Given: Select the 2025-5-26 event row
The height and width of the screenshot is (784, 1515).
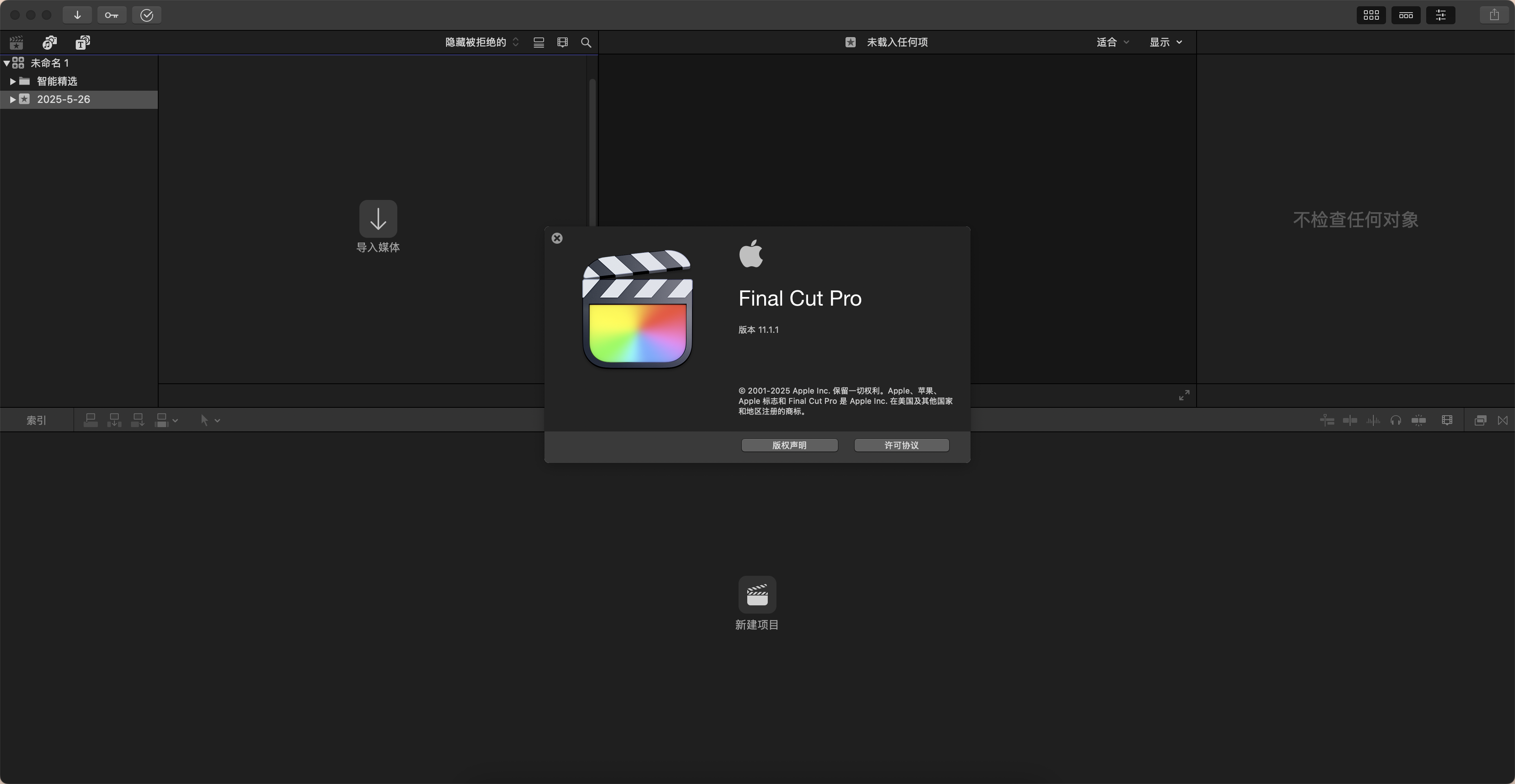Looking at the screenshot, I should (x=79, y=99).
